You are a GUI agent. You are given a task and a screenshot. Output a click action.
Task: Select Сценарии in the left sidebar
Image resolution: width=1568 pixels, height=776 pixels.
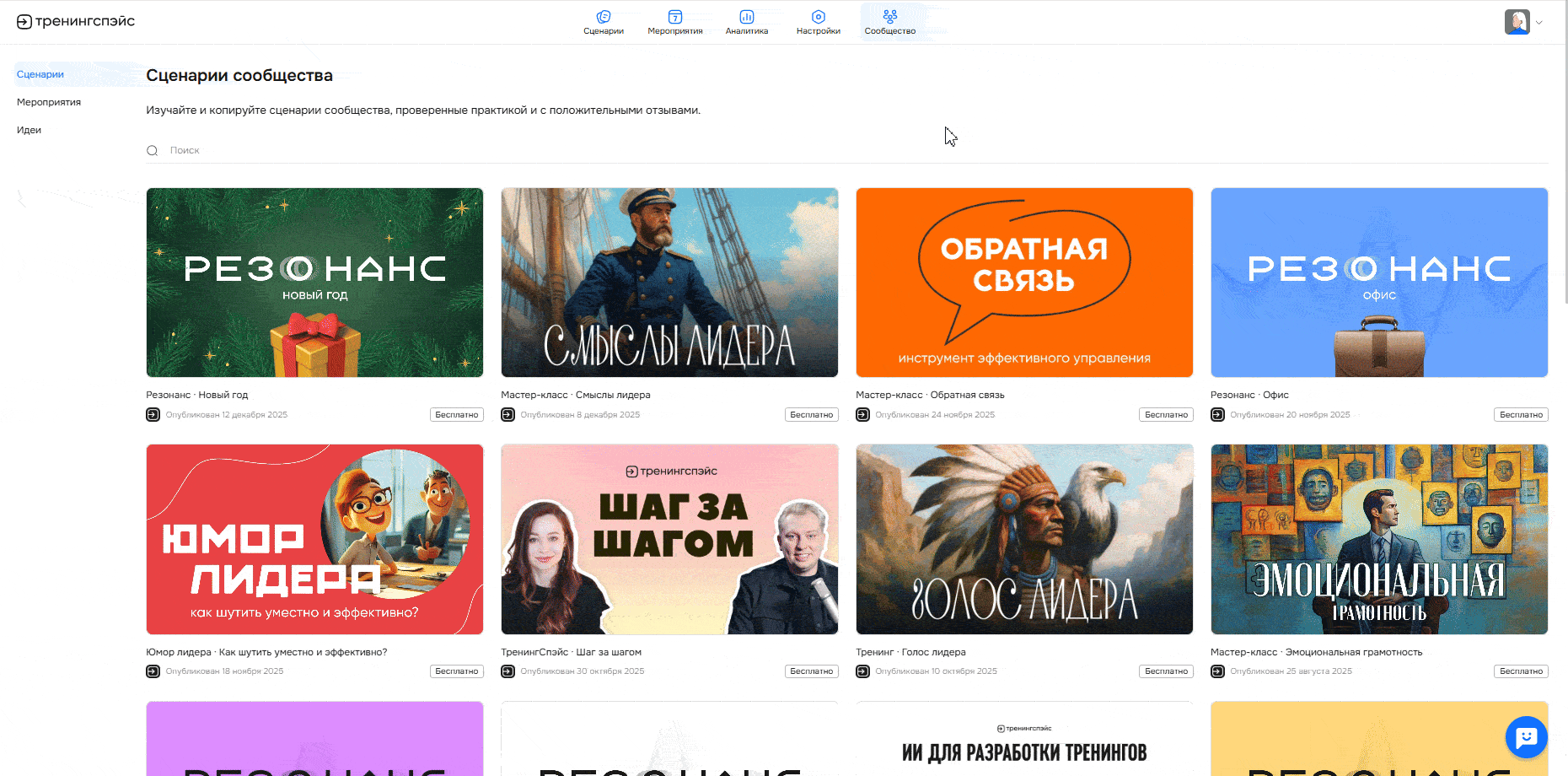(40, 74)
